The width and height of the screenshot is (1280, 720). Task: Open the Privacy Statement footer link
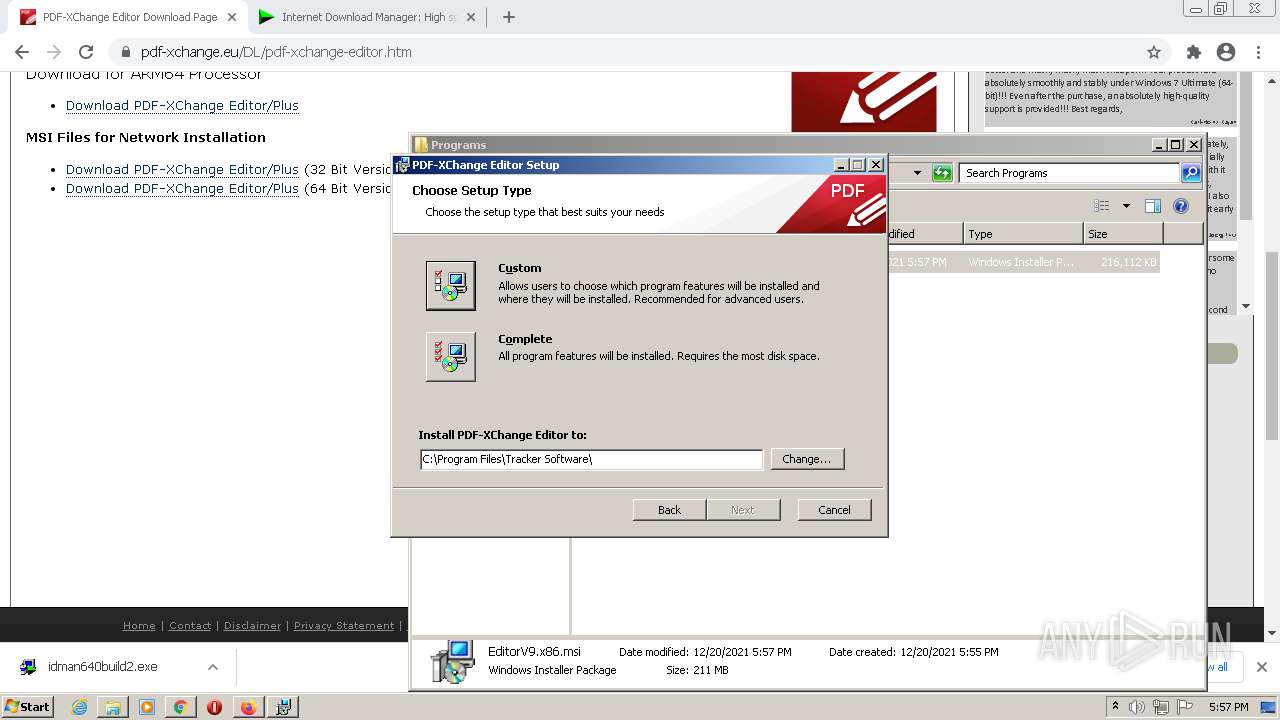pos(344,626)
